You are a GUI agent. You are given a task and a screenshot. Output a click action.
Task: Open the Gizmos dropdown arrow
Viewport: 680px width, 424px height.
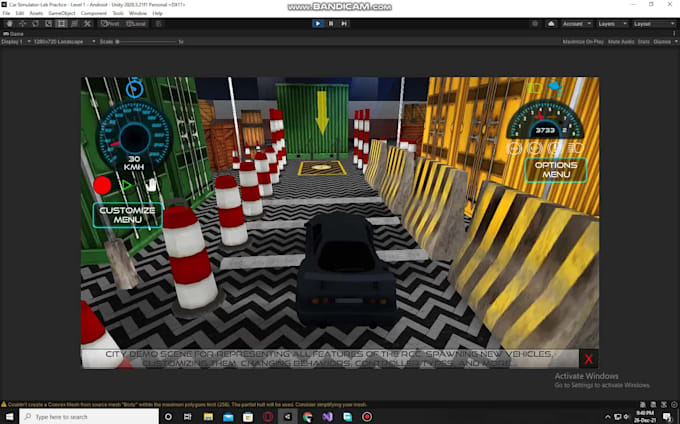676,42
